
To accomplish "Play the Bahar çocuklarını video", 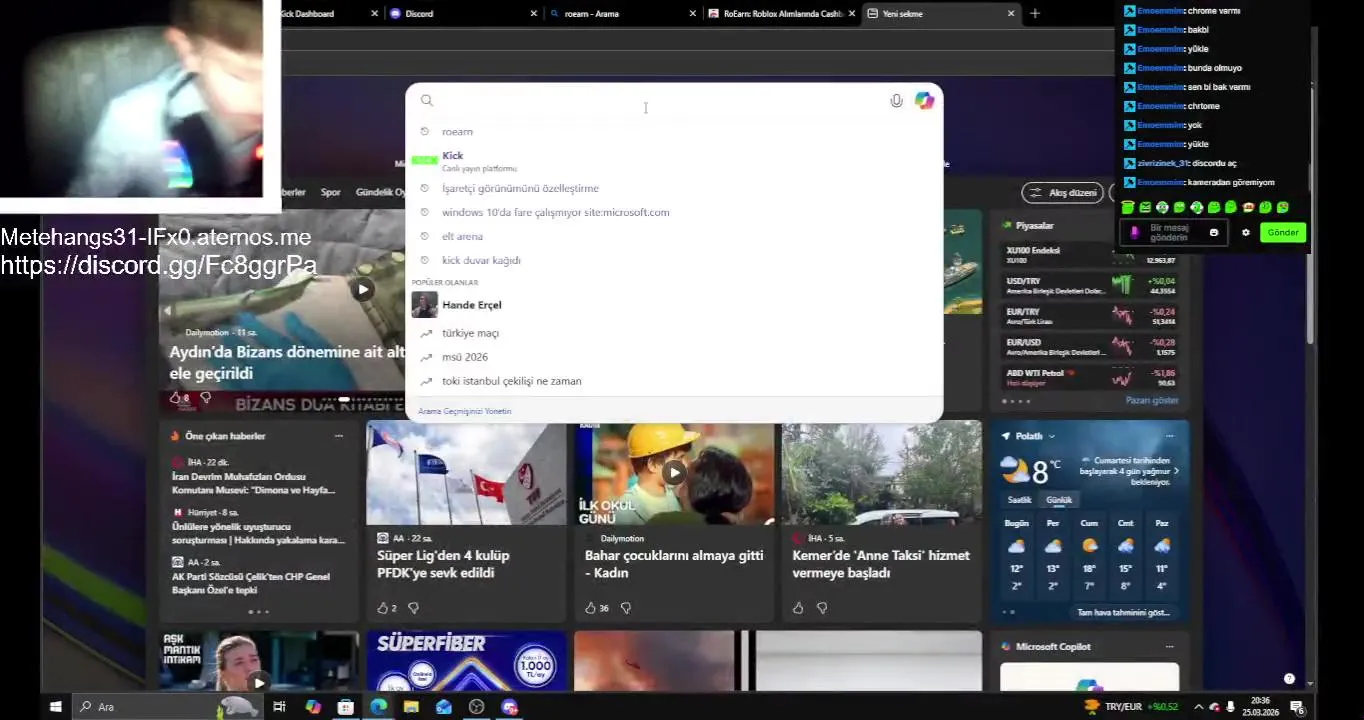I will pyautogui.click(x=674, y=472).
